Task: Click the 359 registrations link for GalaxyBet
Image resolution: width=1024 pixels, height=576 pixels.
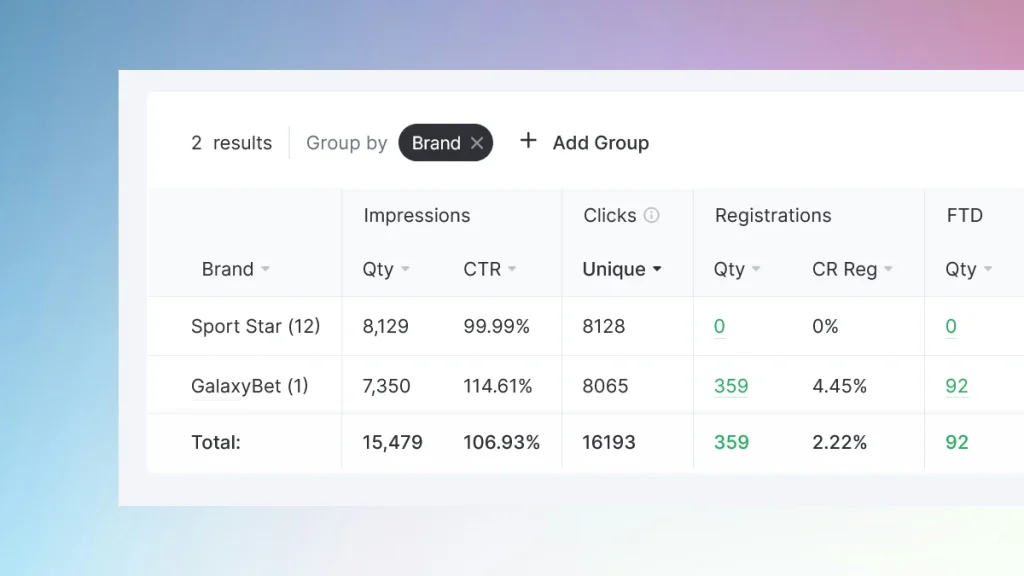Action: tap(731, 384)
